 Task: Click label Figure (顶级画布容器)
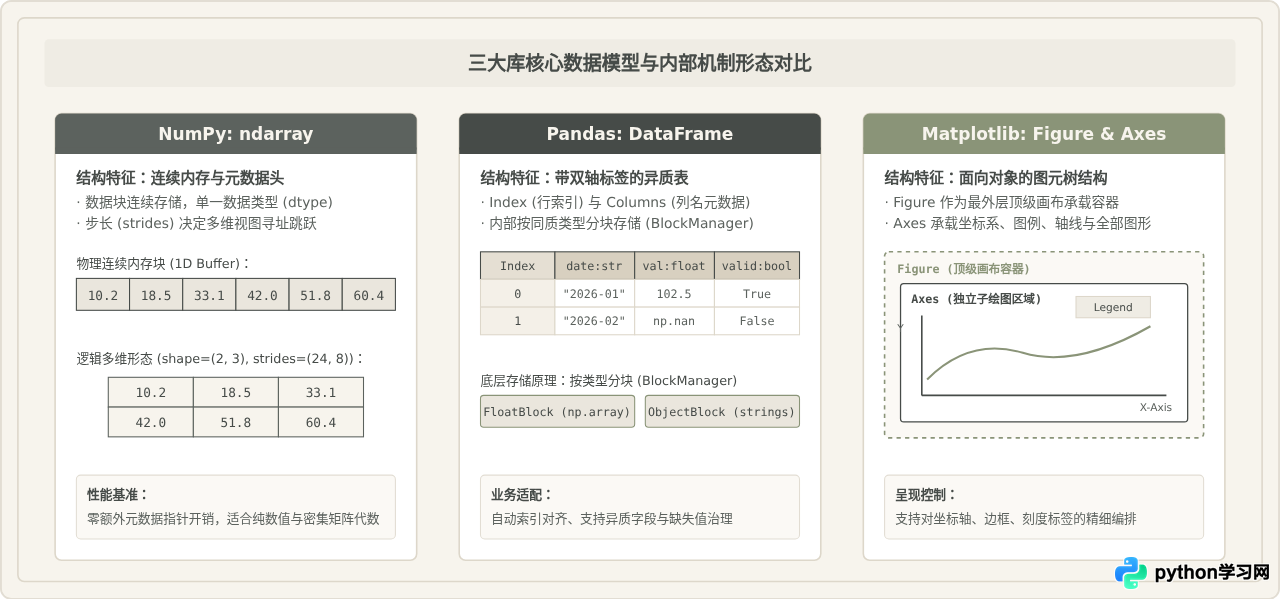point(963,269)
